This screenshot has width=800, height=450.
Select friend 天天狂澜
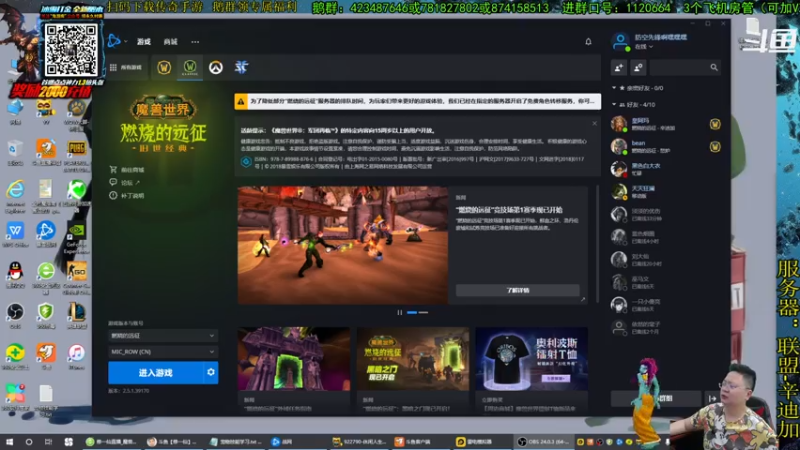tap(665, 192)
